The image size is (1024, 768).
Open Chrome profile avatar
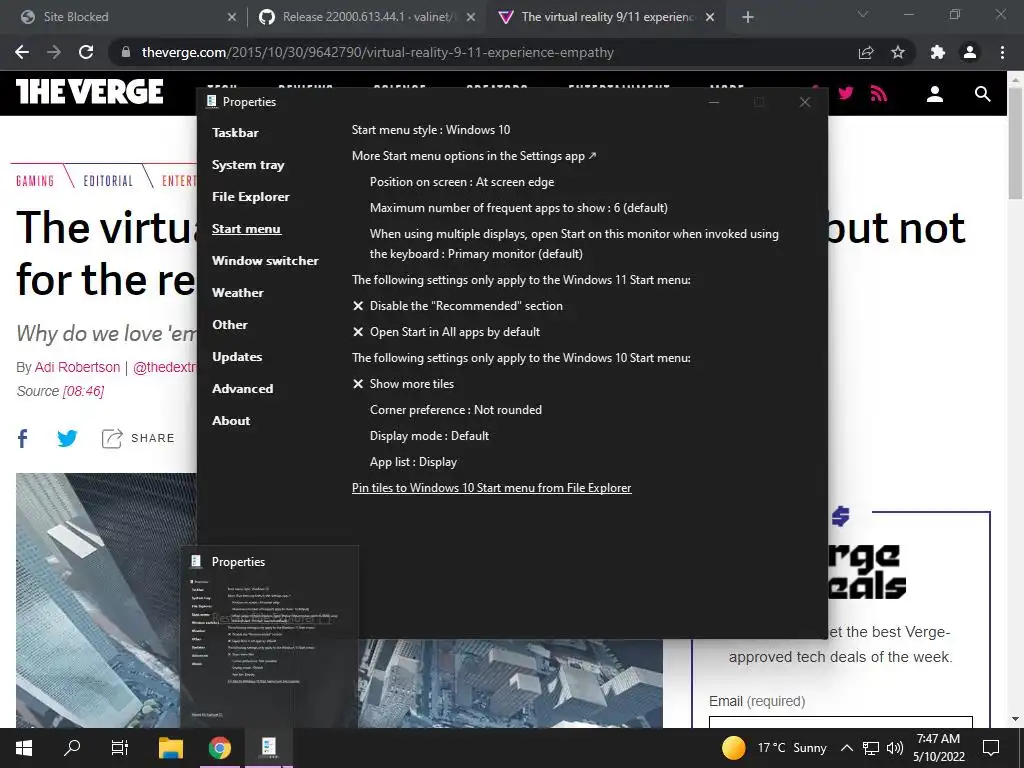(970, 52)
